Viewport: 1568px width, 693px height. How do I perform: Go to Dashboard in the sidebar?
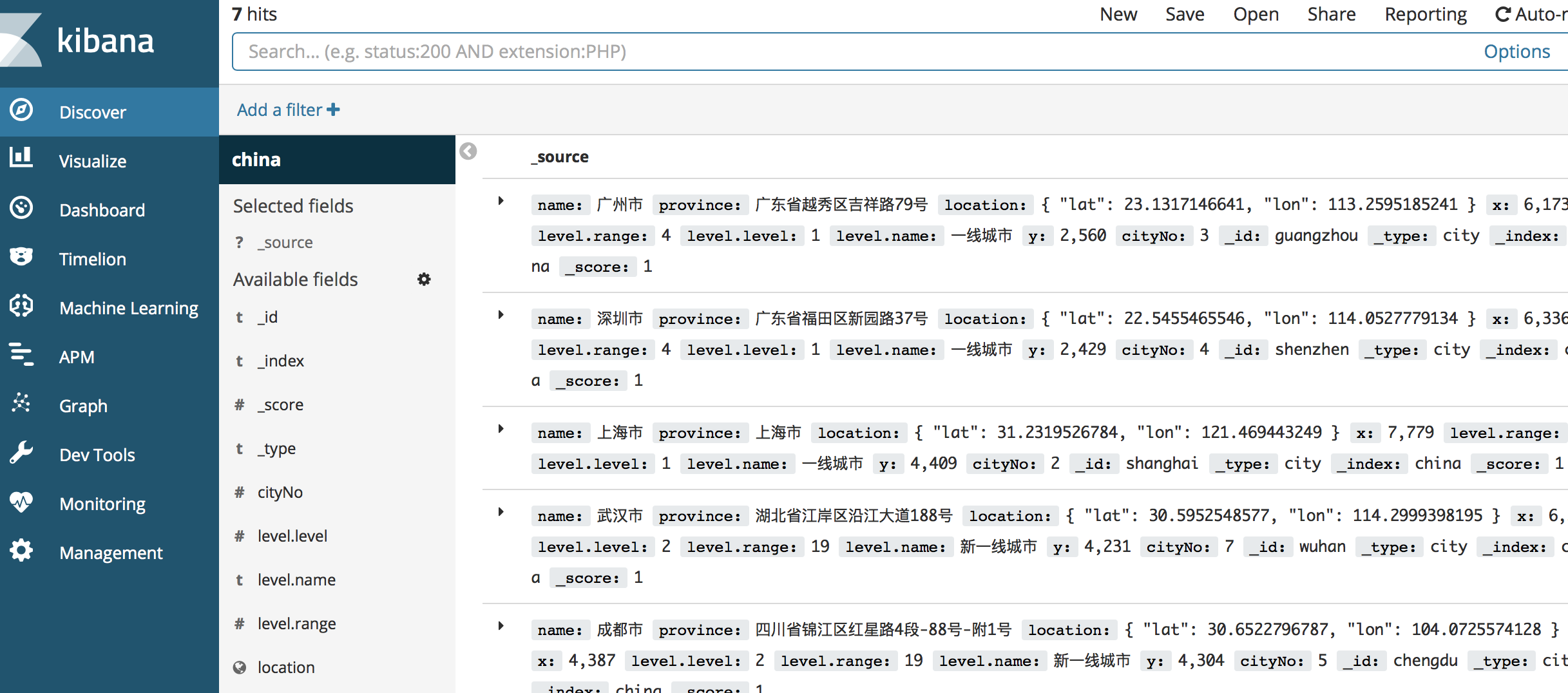coord(110,210)
